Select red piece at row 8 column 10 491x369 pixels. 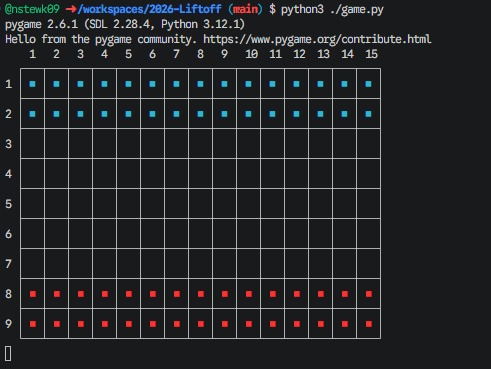pos(249,294)
